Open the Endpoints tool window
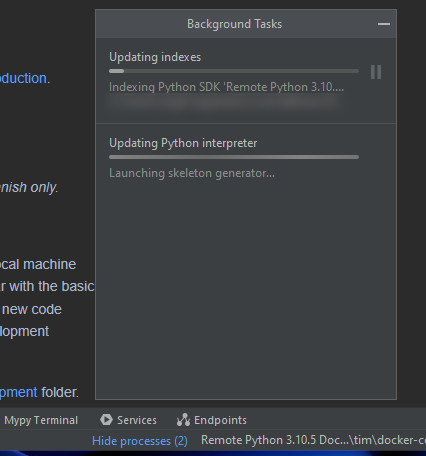426x456 pixels. 212,420
